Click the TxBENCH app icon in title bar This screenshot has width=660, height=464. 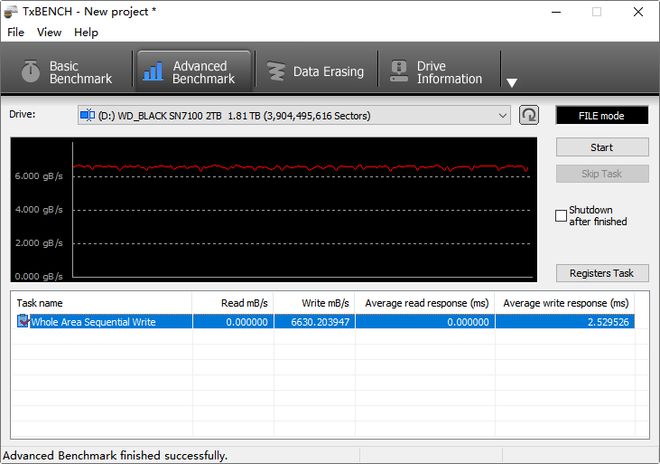11,12
